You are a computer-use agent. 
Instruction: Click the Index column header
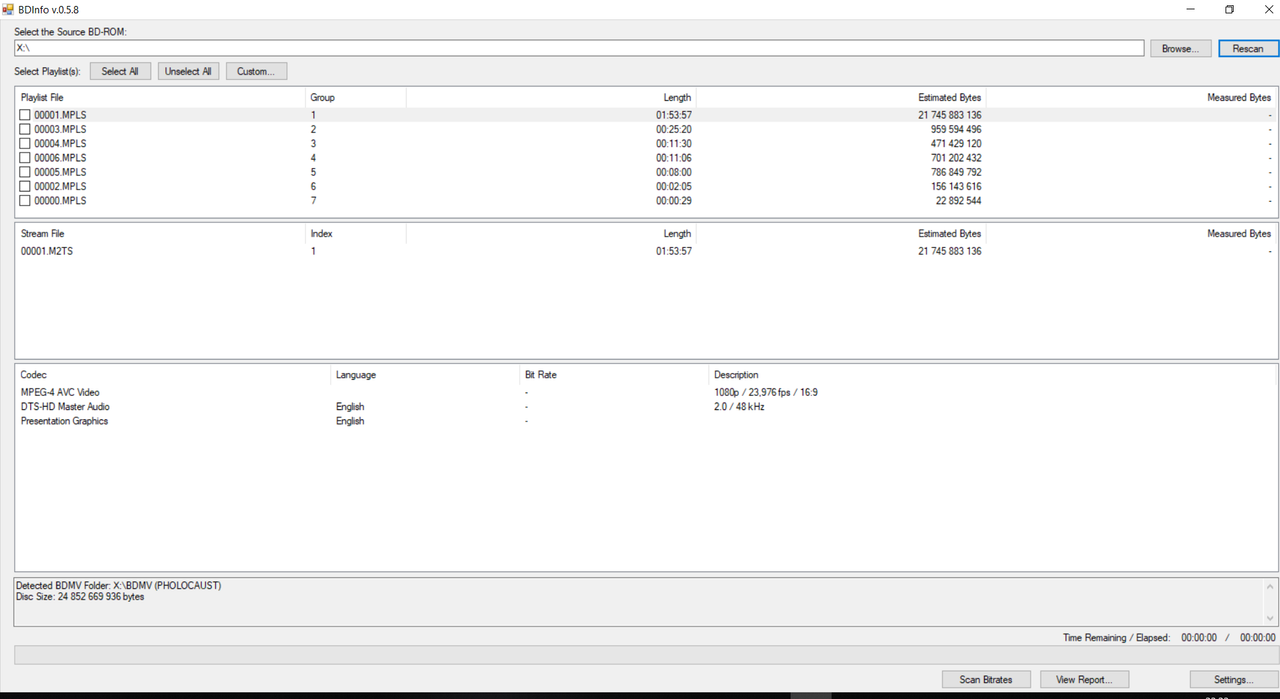[x=356, y=233]
